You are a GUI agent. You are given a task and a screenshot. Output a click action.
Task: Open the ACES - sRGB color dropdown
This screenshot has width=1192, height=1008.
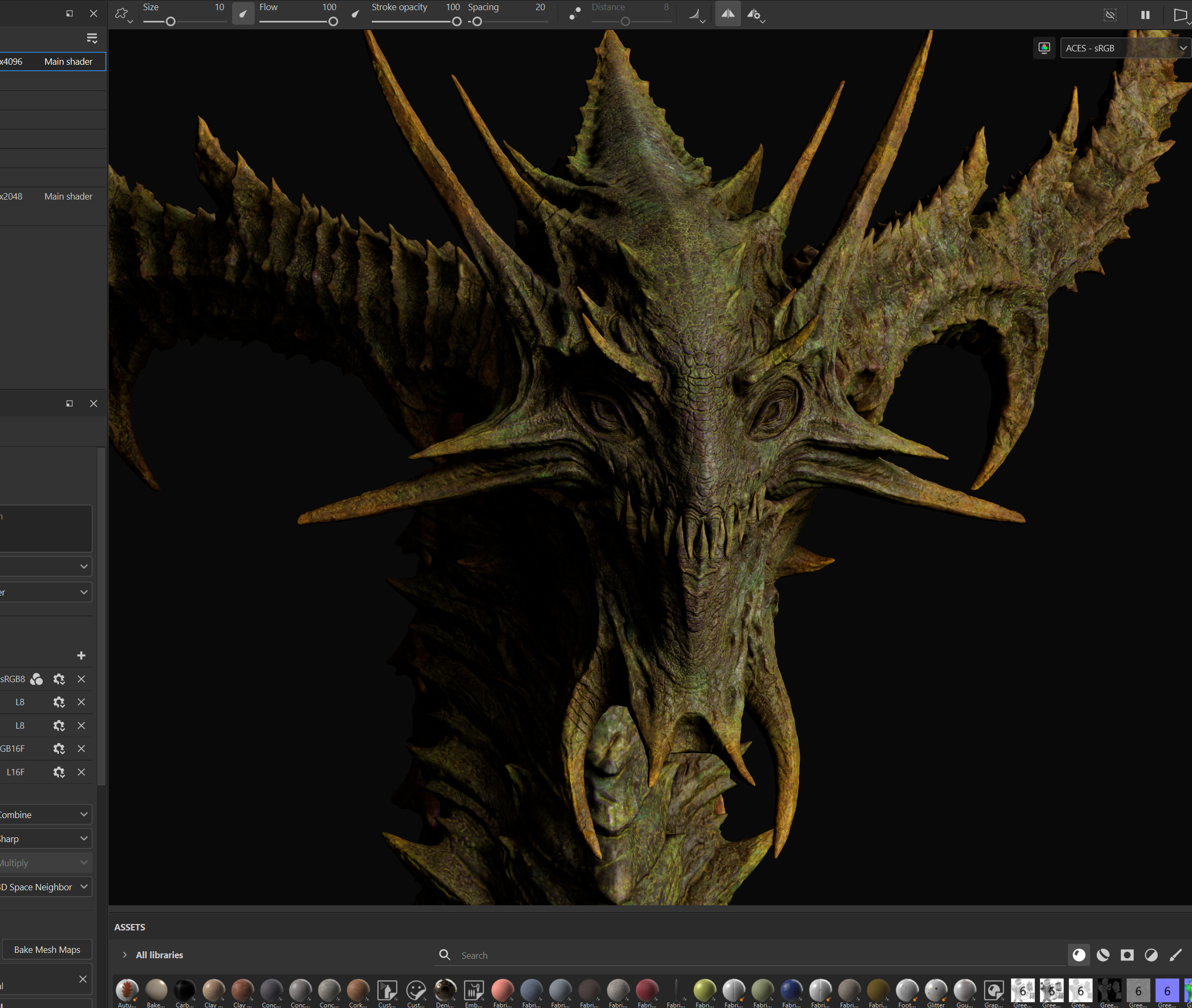1125,48
